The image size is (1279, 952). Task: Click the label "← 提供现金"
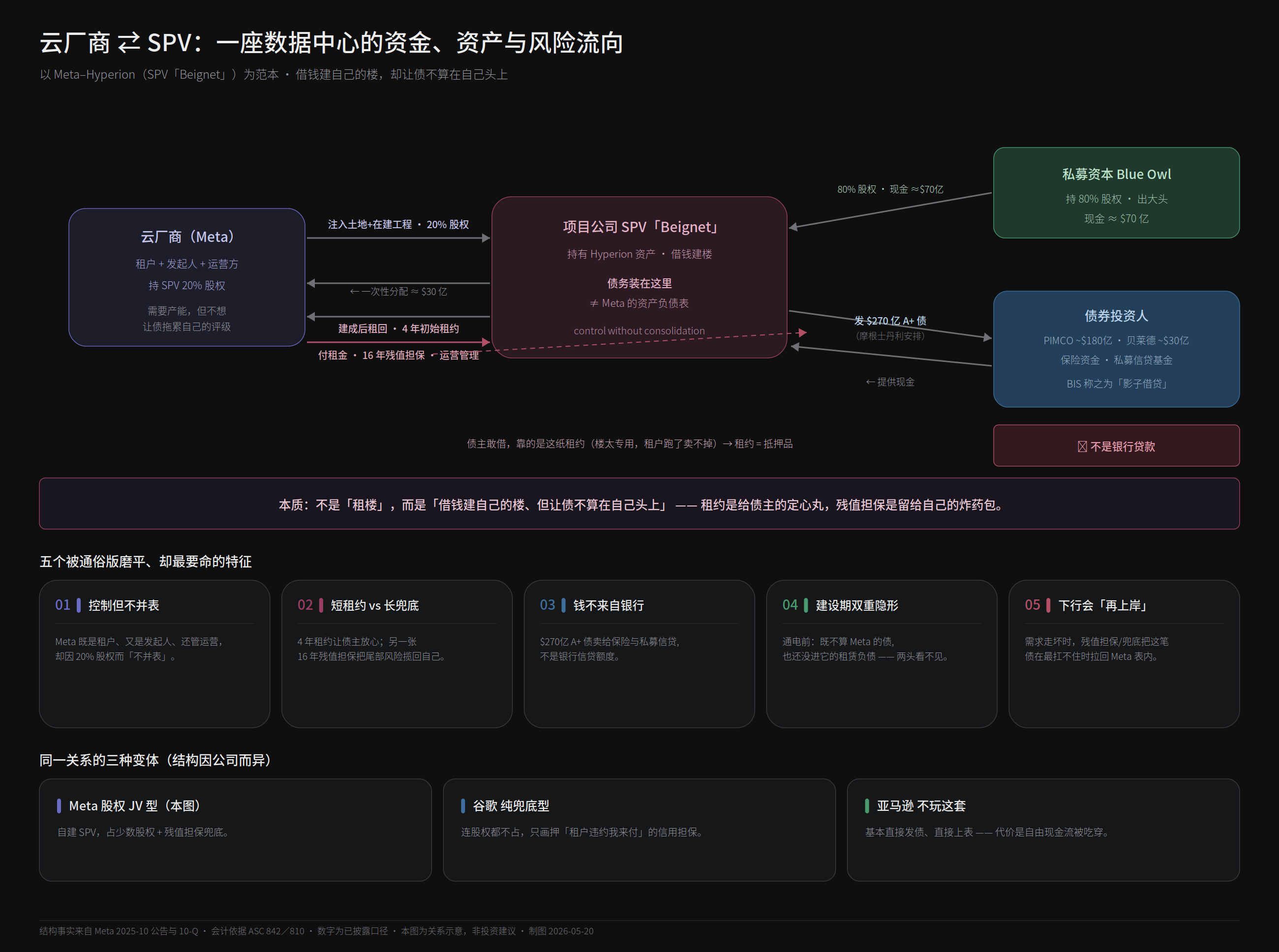click(890, 382)
